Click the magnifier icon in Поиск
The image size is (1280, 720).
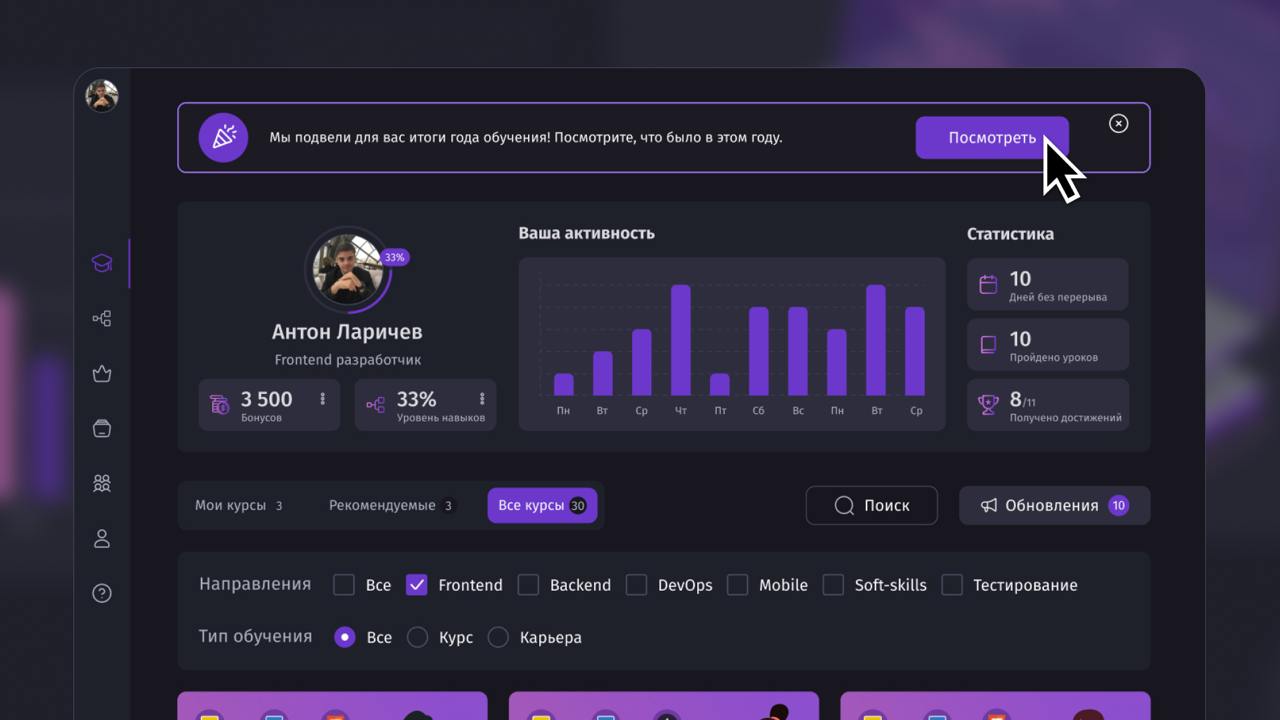(844, 506)
